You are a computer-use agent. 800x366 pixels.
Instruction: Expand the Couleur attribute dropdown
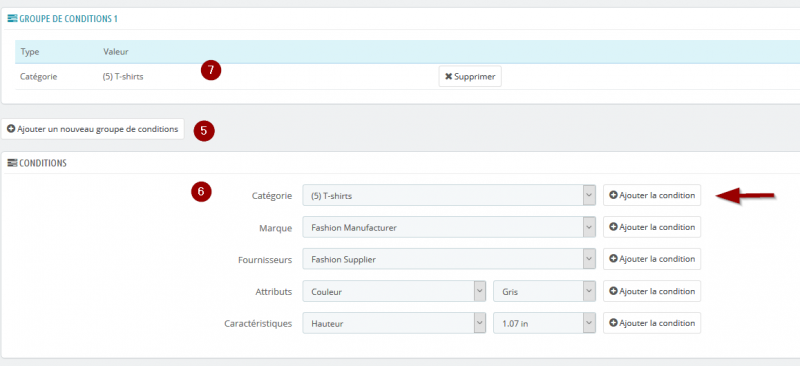[x=394, y=291]
